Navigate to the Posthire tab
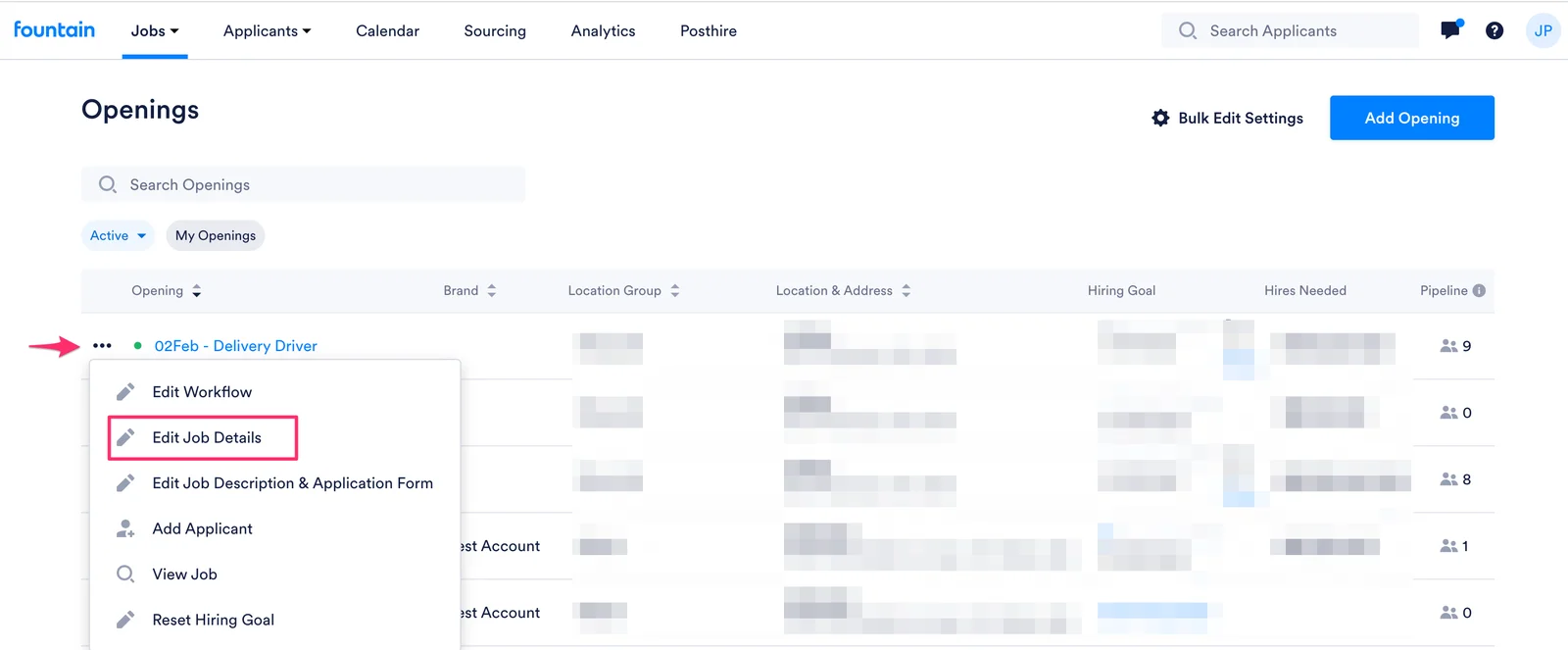This screenshot has height=650, width=1568. [709, 30]
